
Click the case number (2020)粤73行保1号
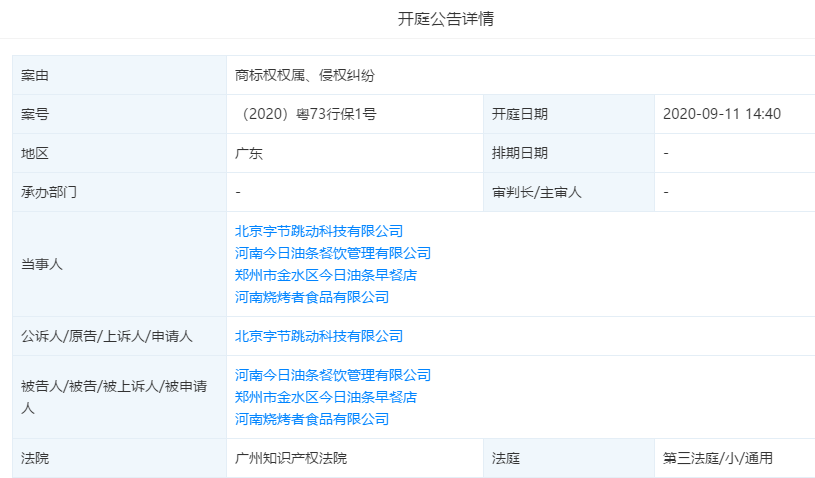[306, 114]
